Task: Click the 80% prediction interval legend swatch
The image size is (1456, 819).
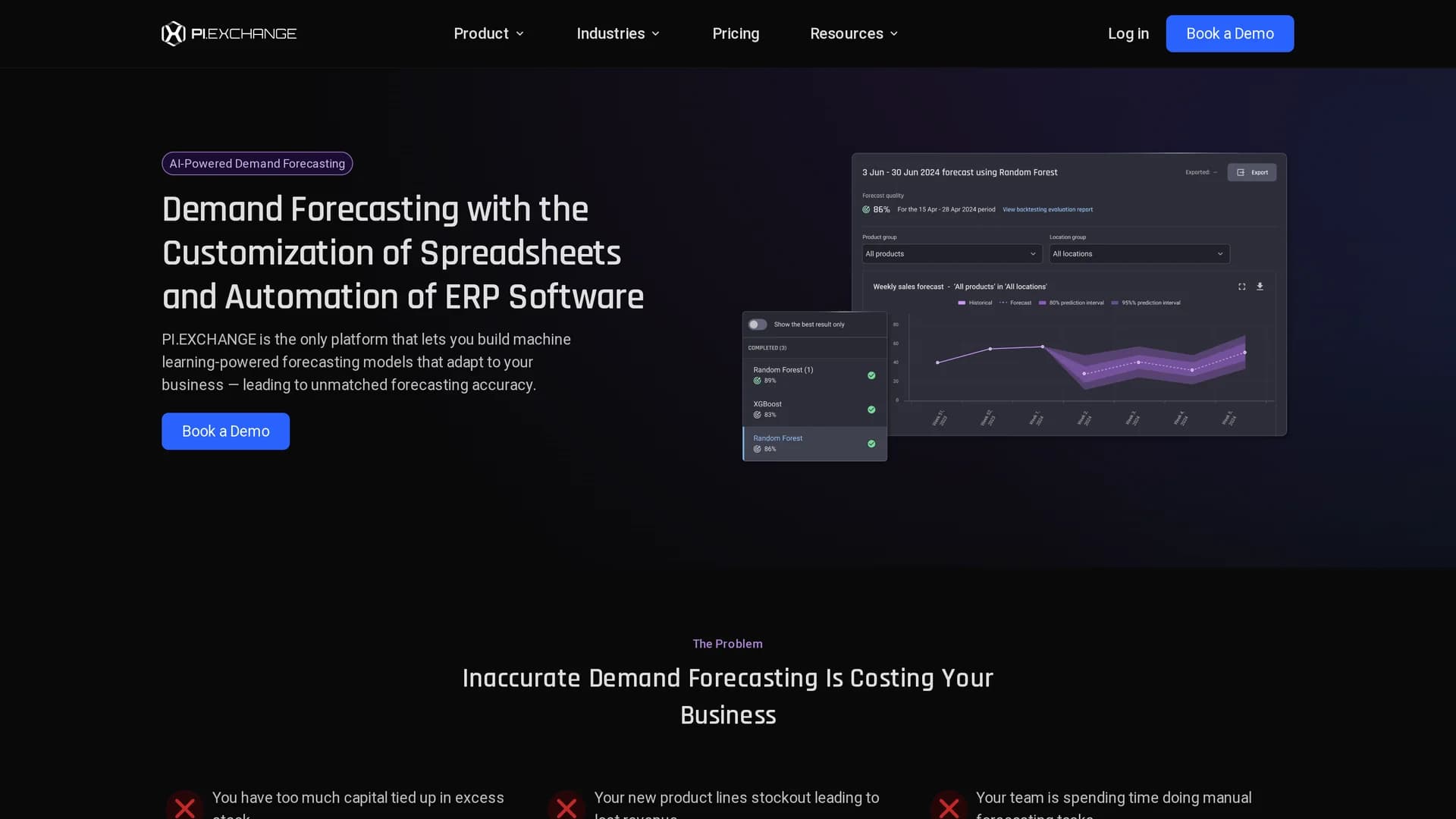Action: point(1043,303)
